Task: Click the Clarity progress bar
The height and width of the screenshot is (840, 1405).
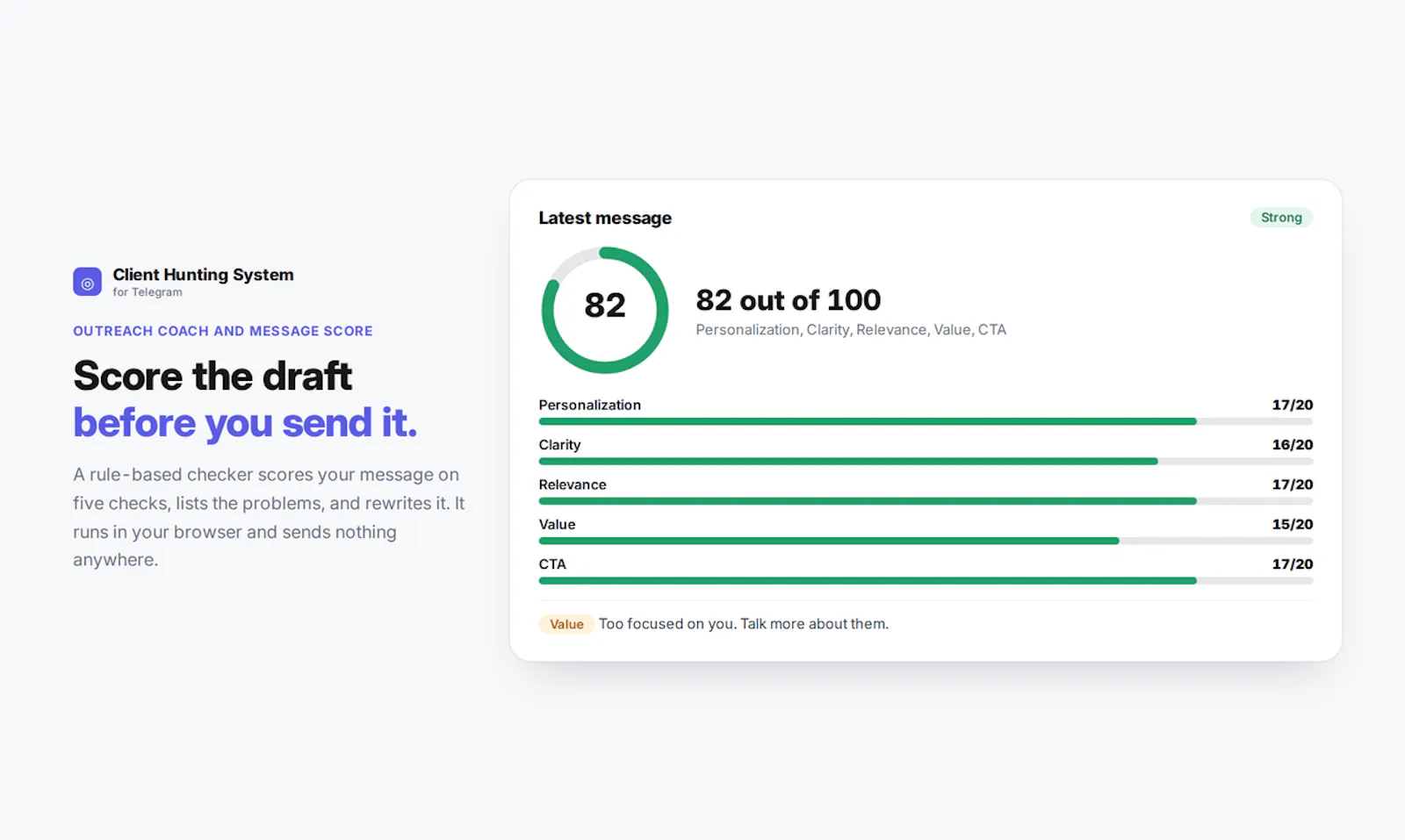Action: [x=926, y=462]
